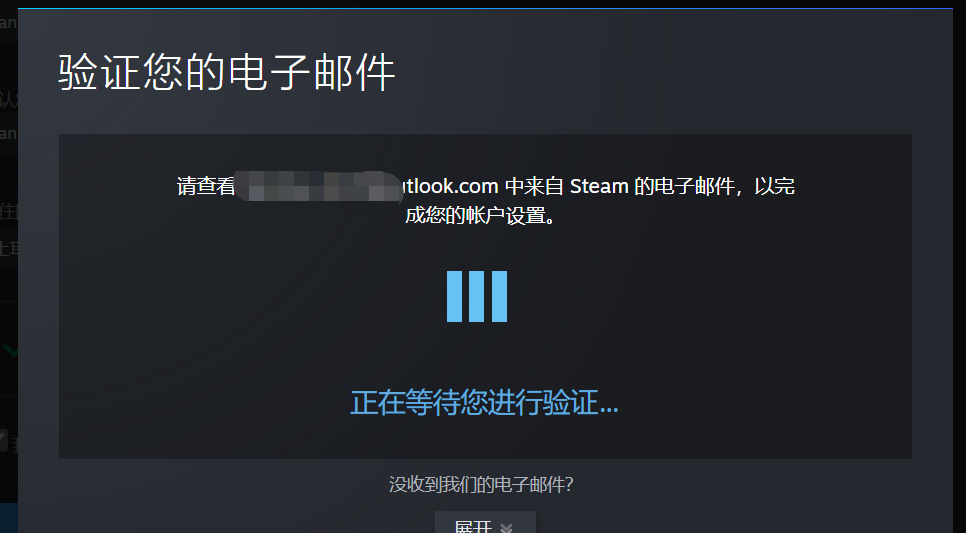Click the blue loading bars indicator
966x533 pixels.
477,296
